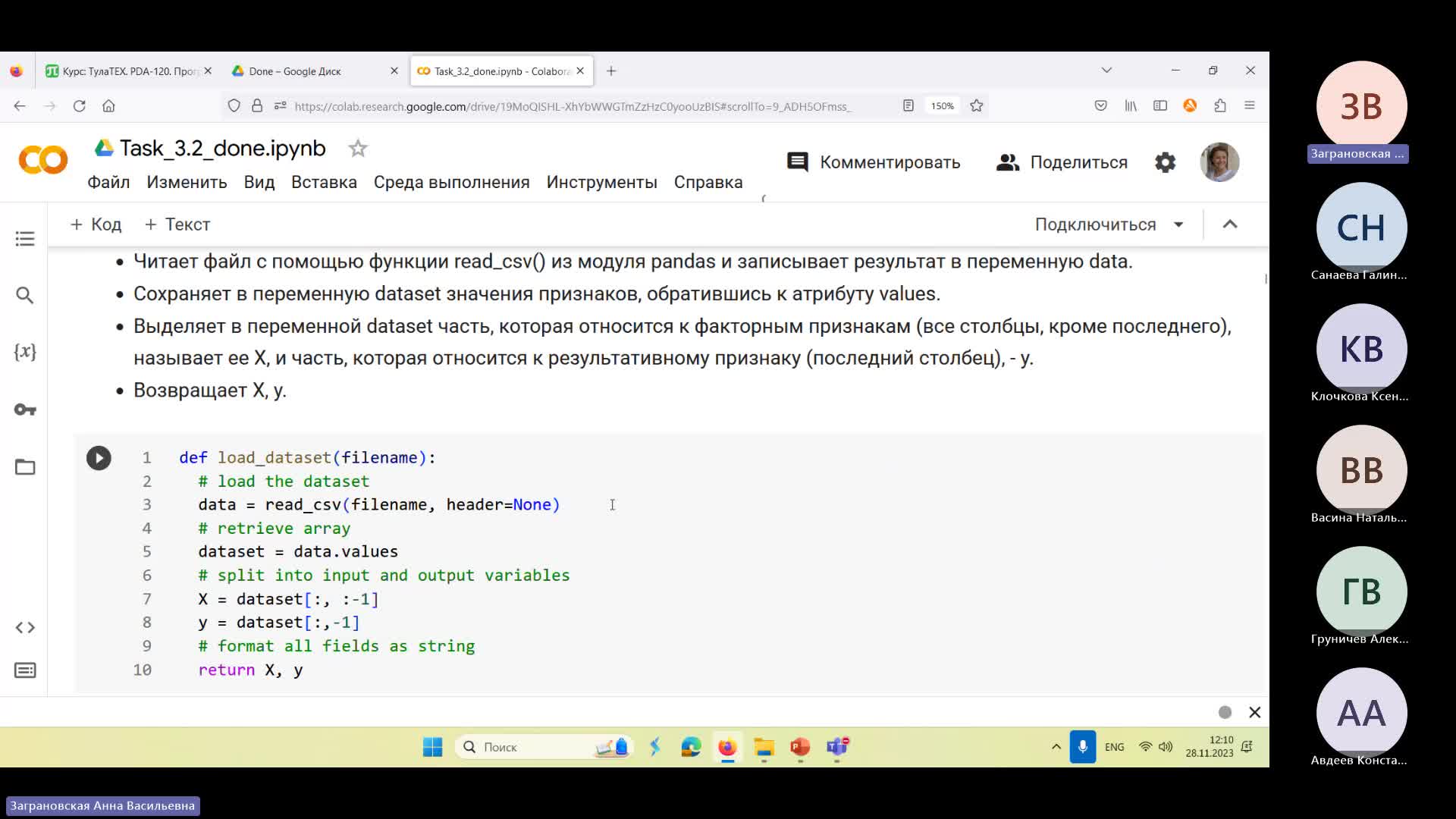
Task: Open the Инструменты menu
Action: pos(601,182)
